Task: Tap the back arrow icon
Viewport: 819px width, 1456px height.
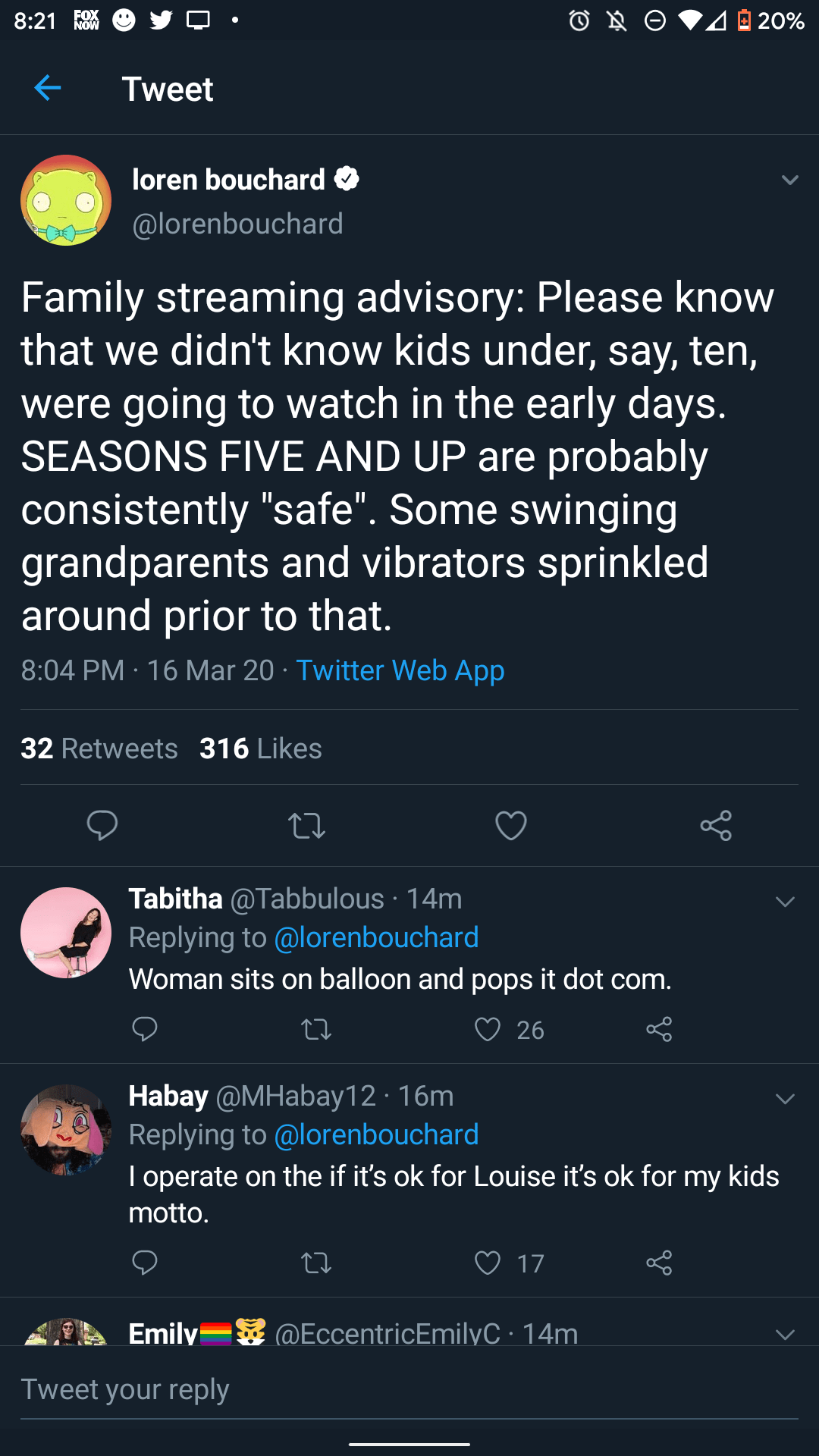Action: click(x=47, y=88)
